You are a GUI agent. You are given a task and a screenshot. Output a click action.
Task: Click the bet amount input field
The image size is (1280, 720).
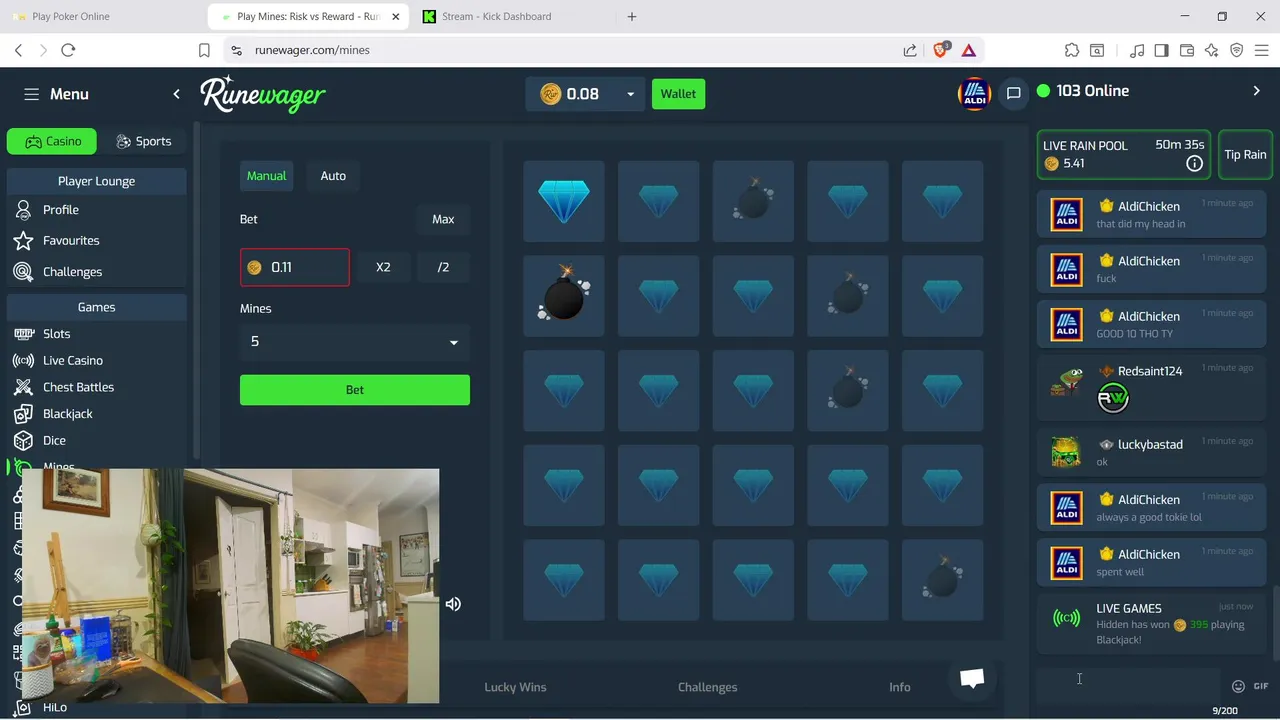tap(295, 267)
